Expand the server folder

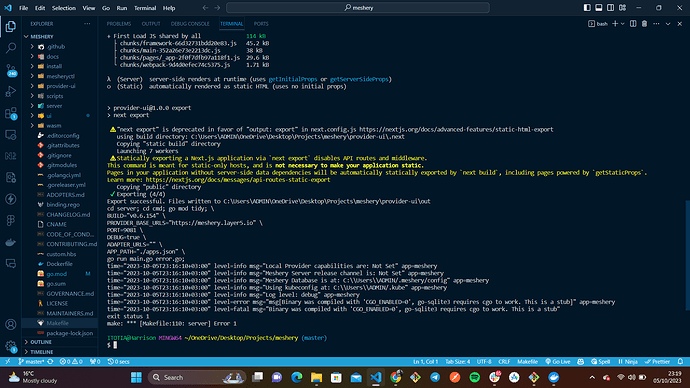pos(54,106)
